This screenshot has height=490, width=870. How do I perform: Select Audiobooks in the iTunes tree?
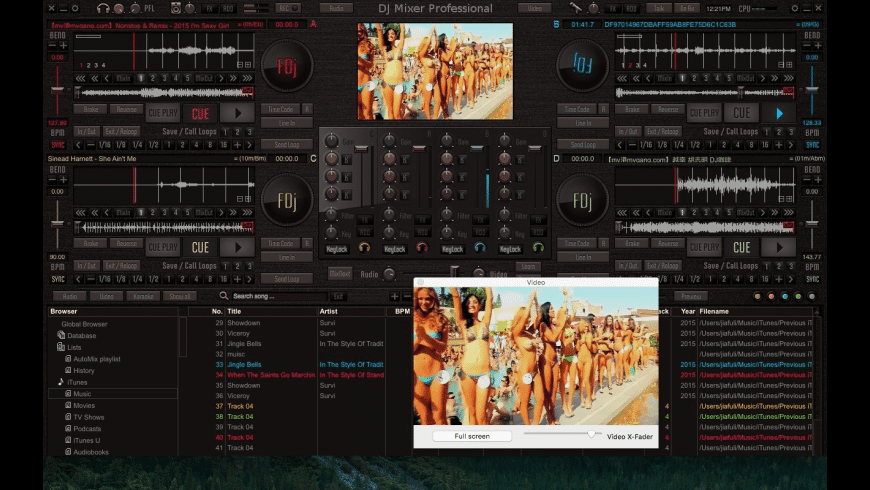coord(91,452)
